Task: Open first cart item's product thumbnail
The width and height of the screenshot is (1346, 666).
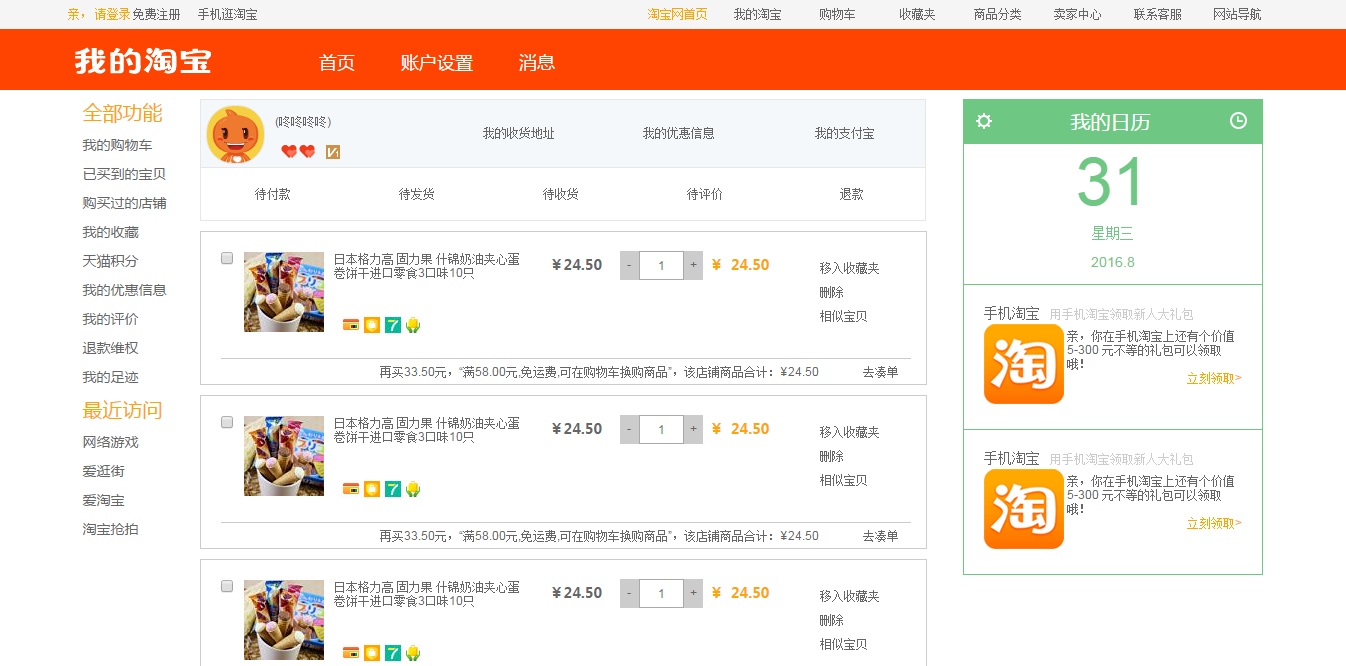Action: pyautogui.click(x=284, y=292)
